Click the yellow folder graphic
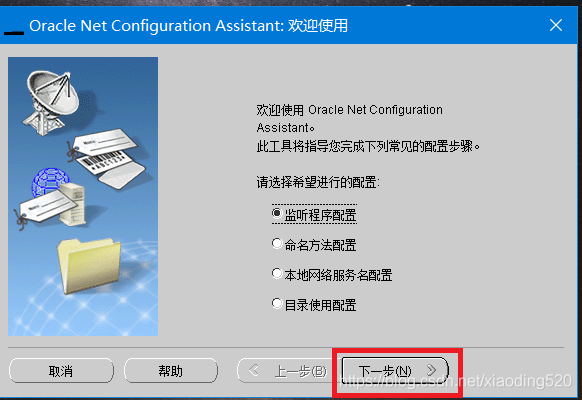The image size is (582, 400). coord(89,265)
